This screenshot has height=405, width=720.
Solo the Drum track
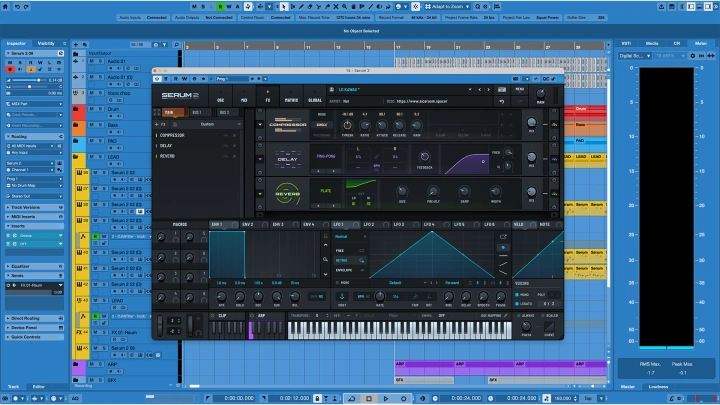[98, 109]
